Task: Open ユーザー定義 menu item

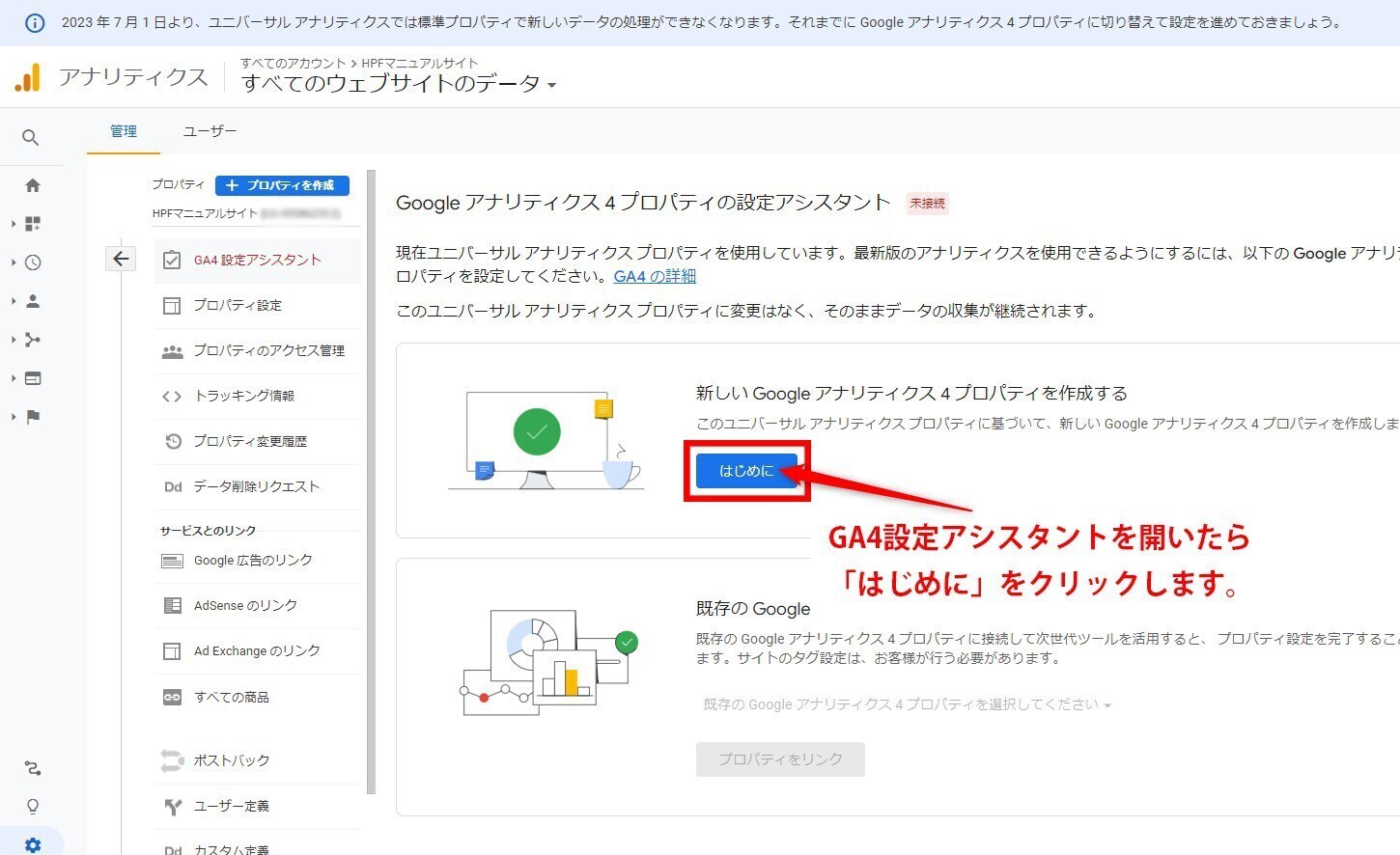Action: [x=257, y=806]
